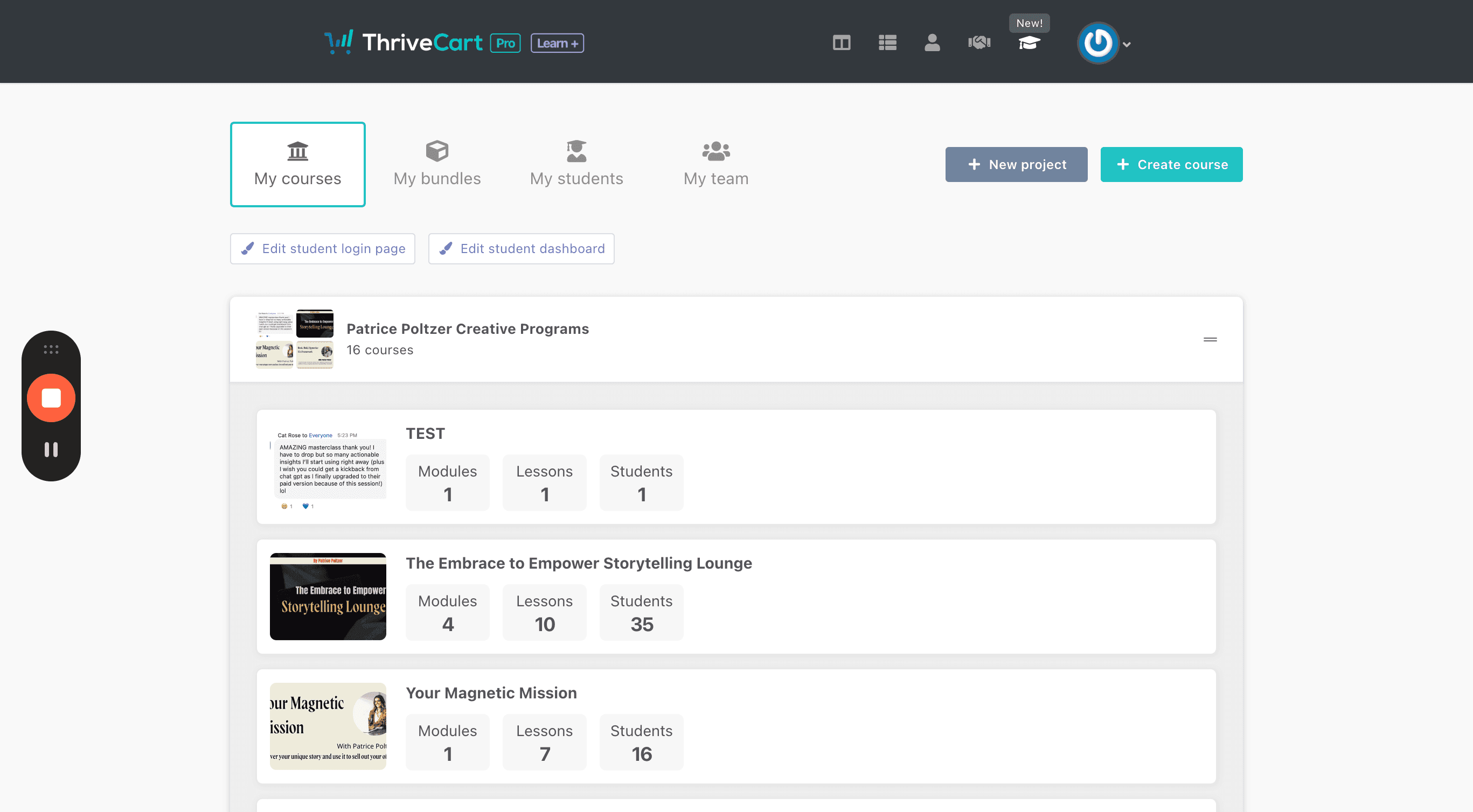Click the Modules 1 stat for Magnetic Mission

(x=447, y=743)
